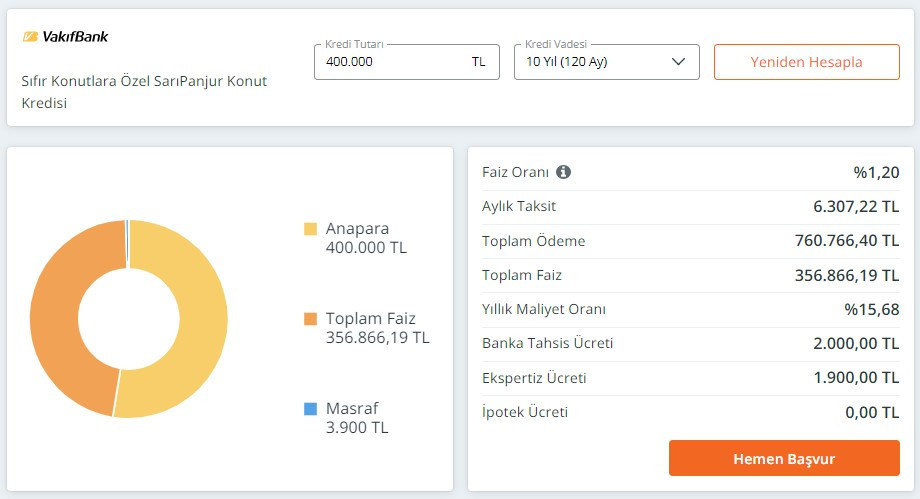This screenshot has width=920, height=499.
Task: Click the Aylık Taksit amount value
Action: point(856,206)
